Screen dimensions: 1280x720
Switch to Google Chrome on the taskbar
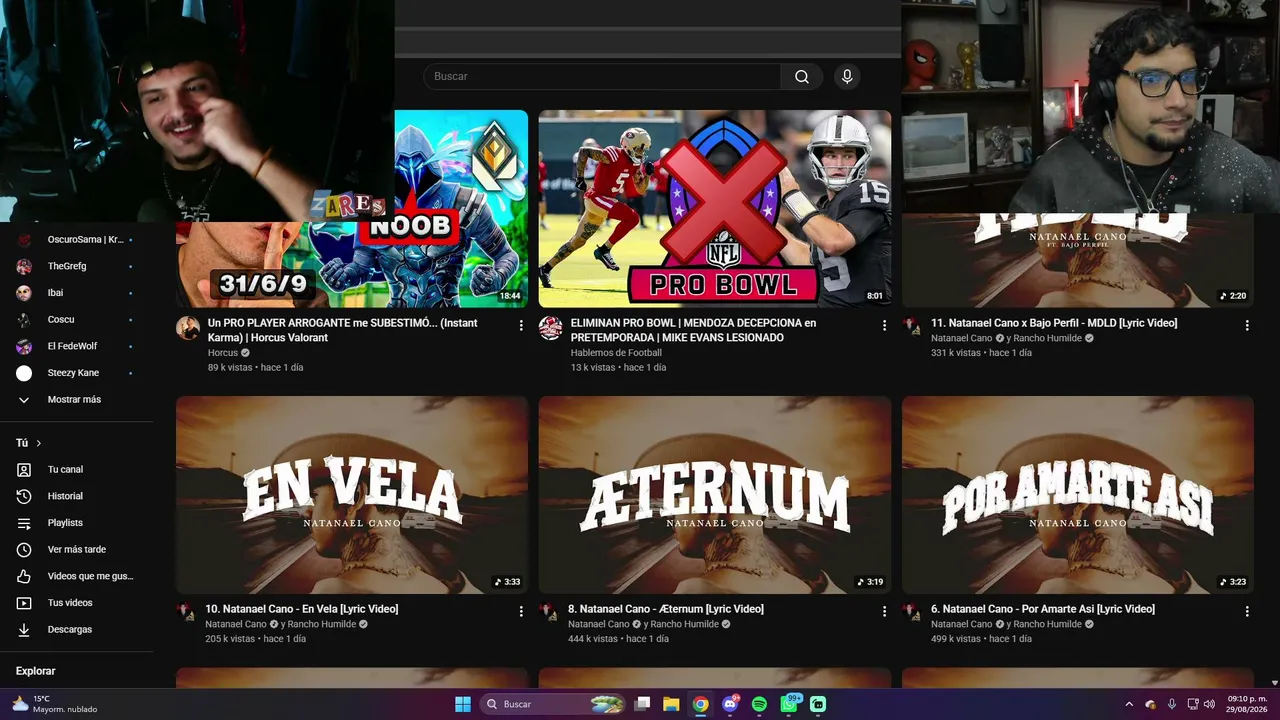click(701, 704)
